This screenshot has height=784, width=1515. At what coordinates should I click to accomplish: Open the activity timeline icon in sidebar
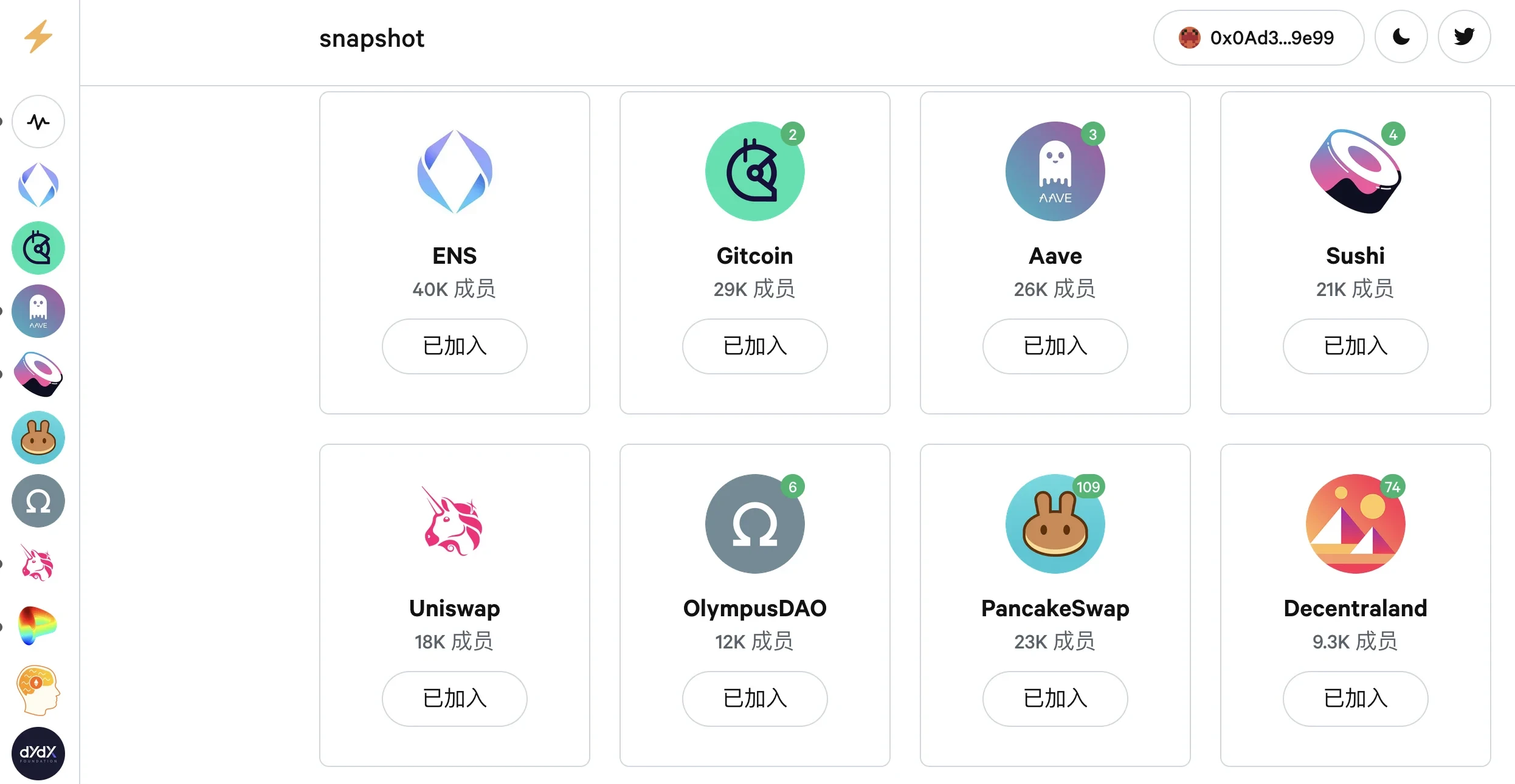tap(38, 122)
